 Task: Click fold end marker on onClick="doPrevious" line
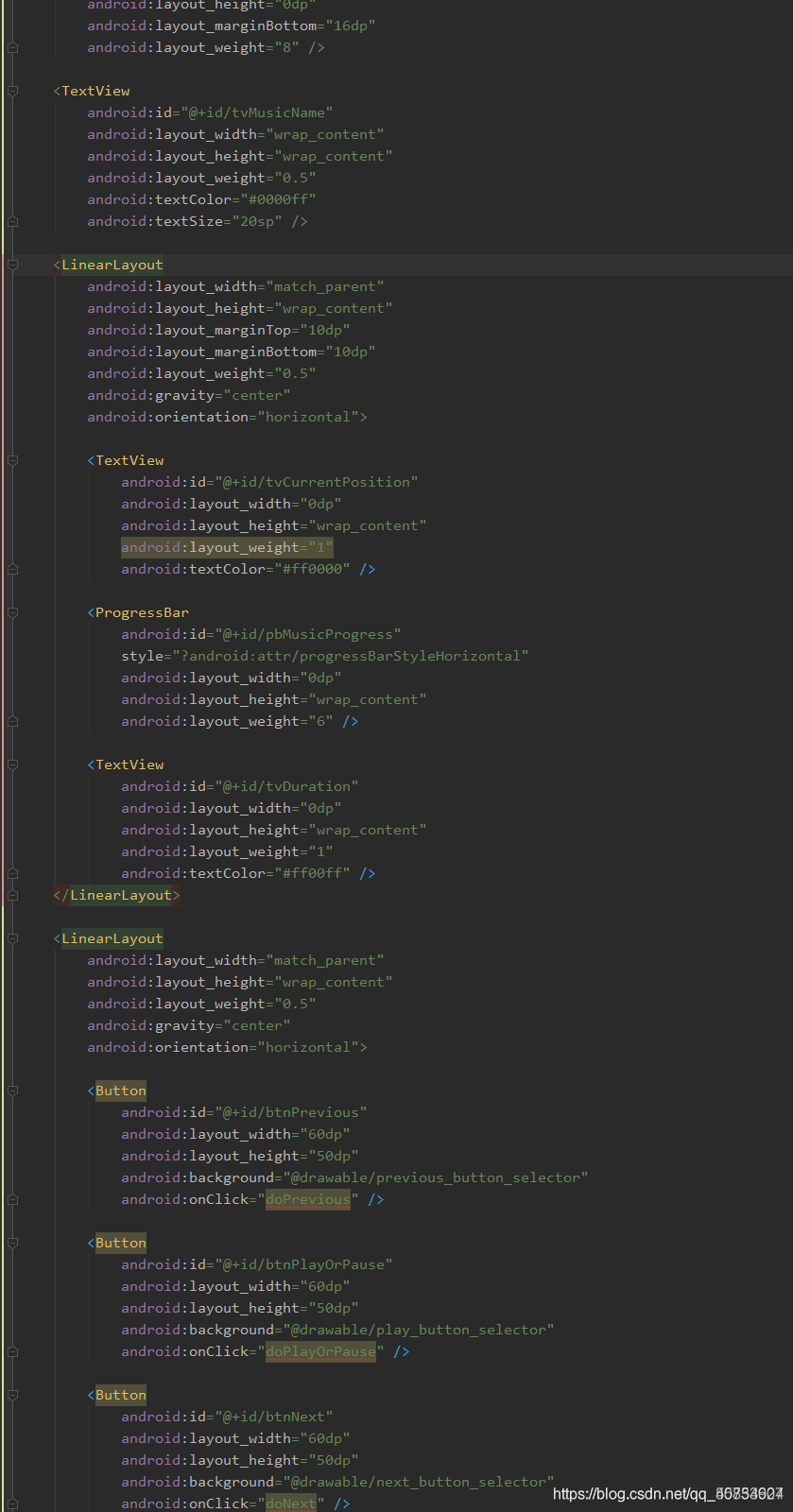coord(12,1199)
